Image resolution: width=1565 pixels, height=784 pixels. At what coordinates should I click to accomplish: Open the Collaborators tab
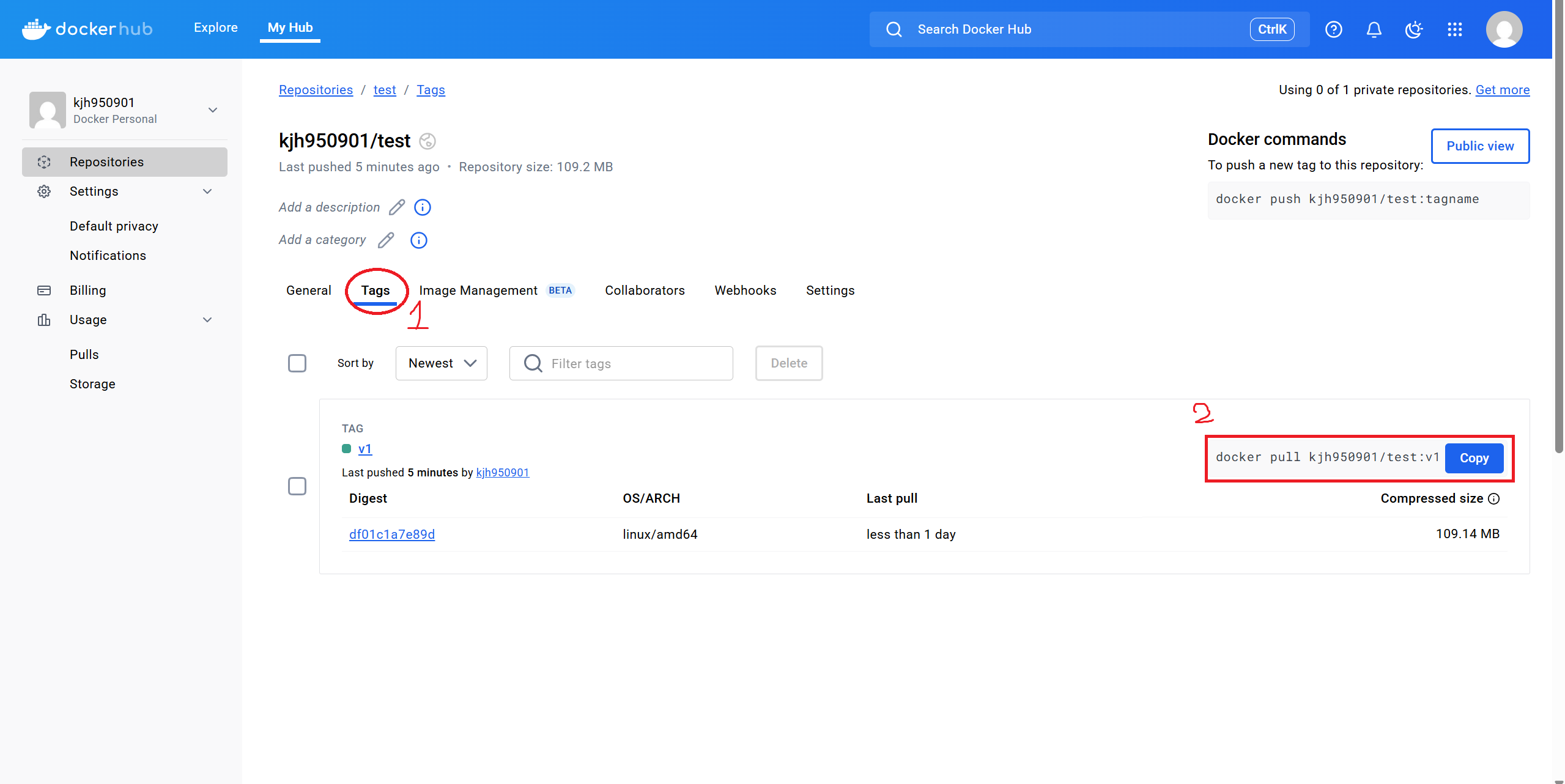pyautogui.click(x=645, y=290)
